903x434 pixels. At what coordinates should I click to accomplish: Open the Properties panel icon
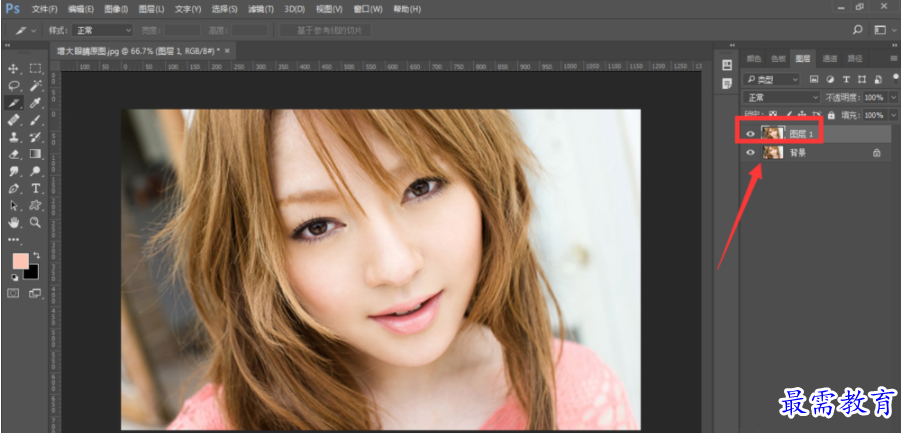(727, 84)
